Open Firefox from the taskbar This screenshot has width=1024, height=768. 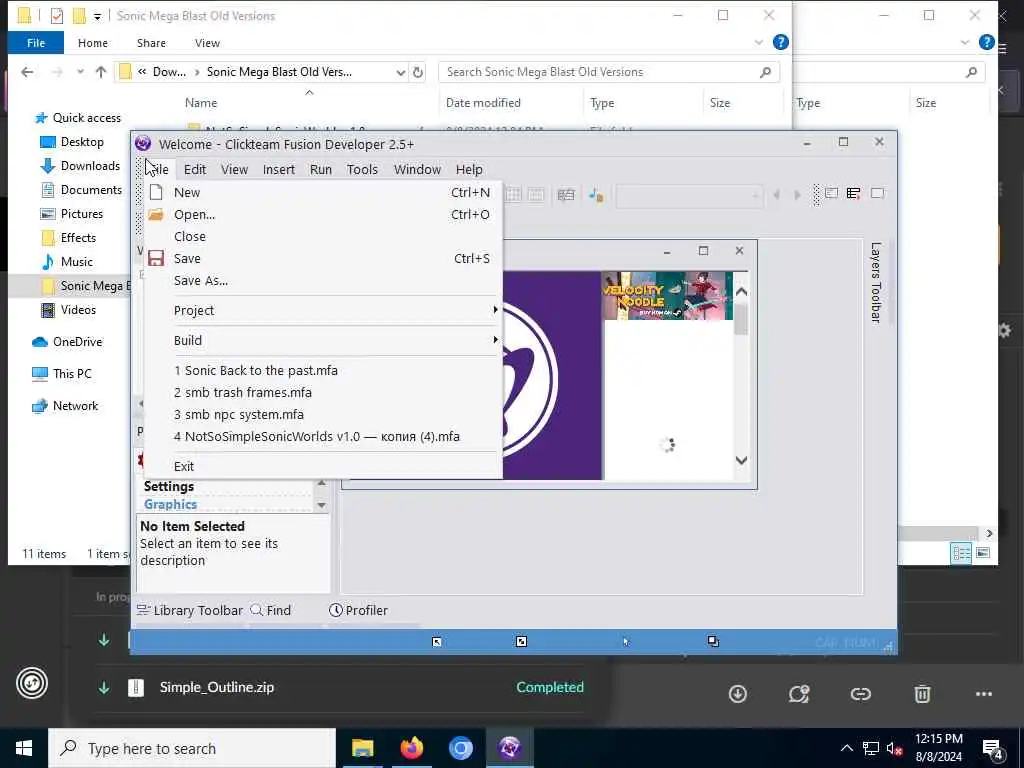tap(411, 748)
